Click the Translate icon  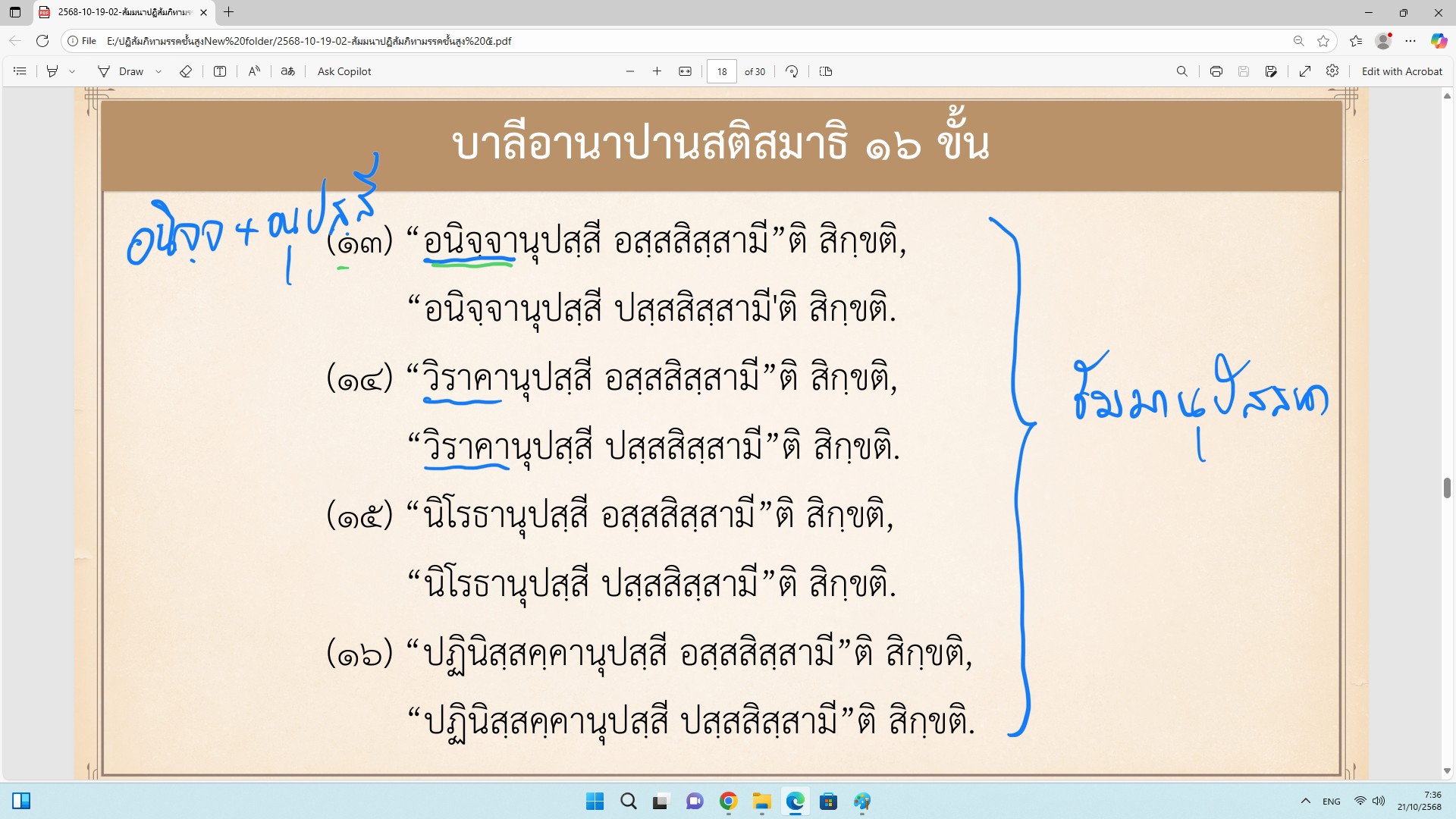coord(287,71)
